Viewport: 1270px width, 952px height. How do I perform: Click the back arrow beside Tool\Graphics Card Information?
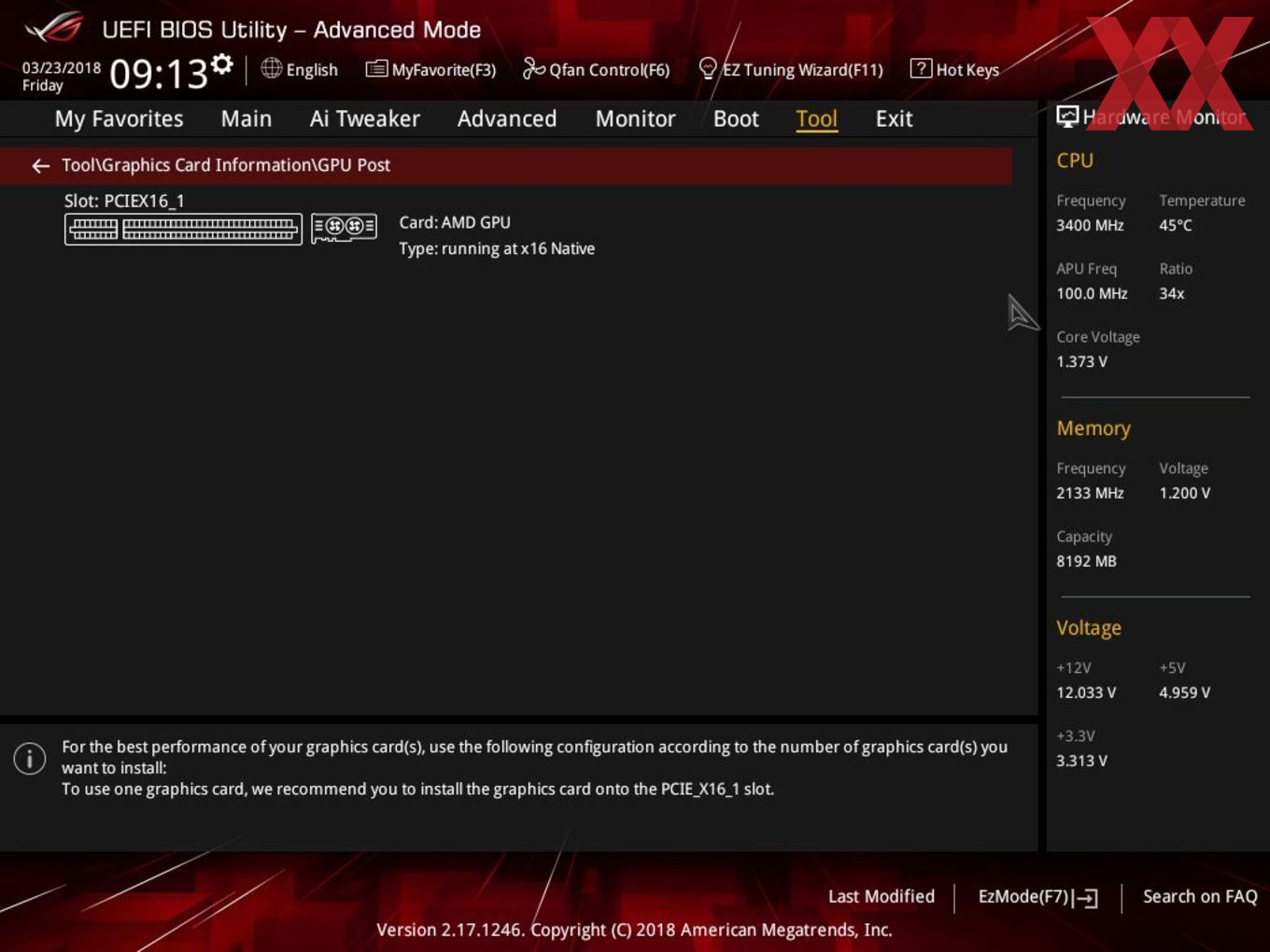(40, 166)
